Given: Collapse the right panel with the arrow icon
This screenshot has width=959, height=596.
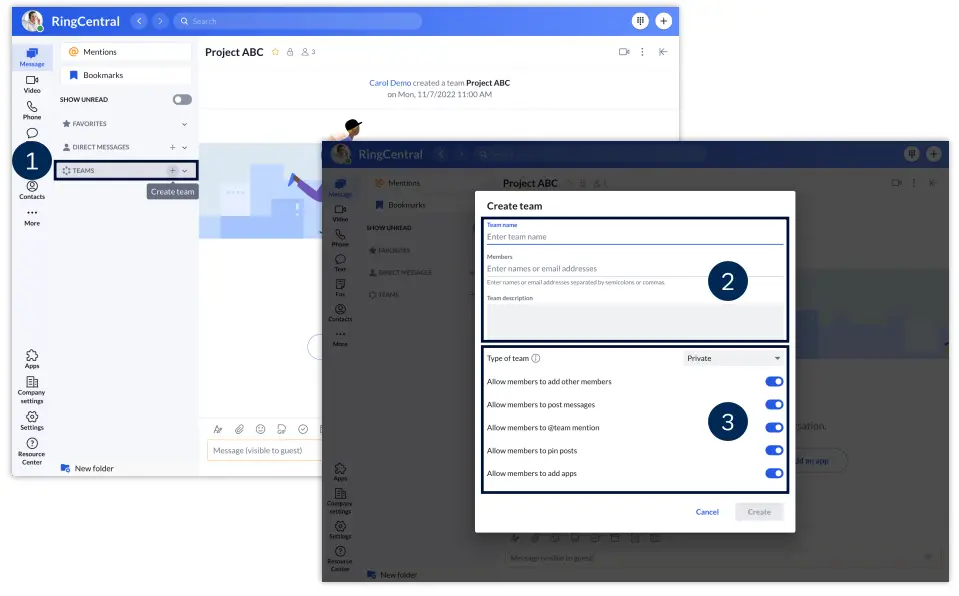Looking at the screenshot, I should tap(663, 52).
